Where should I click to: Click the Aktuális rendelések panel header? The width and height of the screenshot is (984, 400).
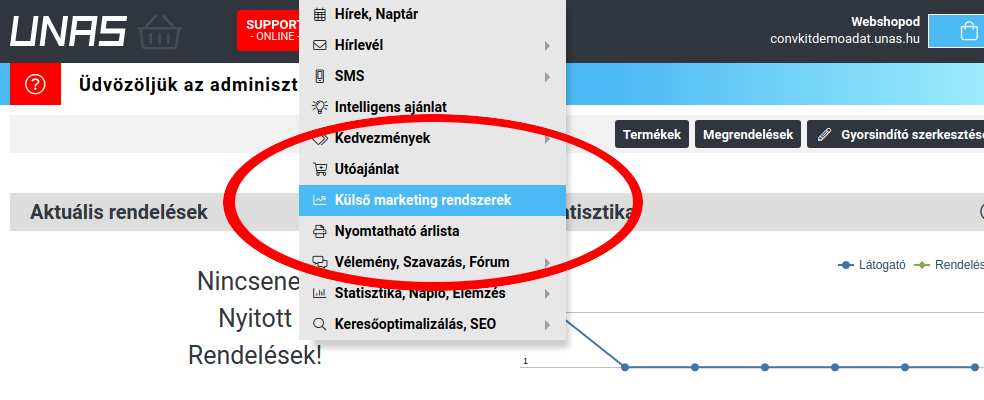154,212
